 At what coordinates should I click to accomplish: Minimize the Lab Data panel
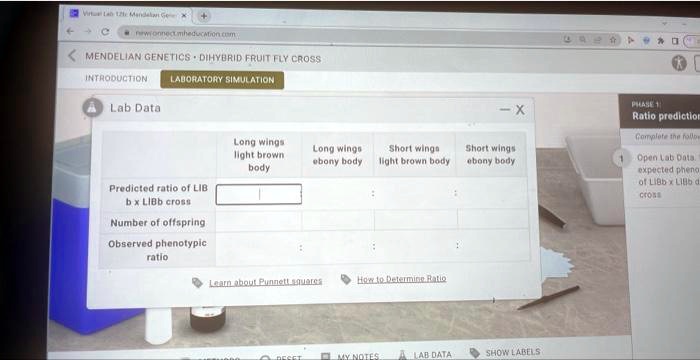tap(504, 109)
